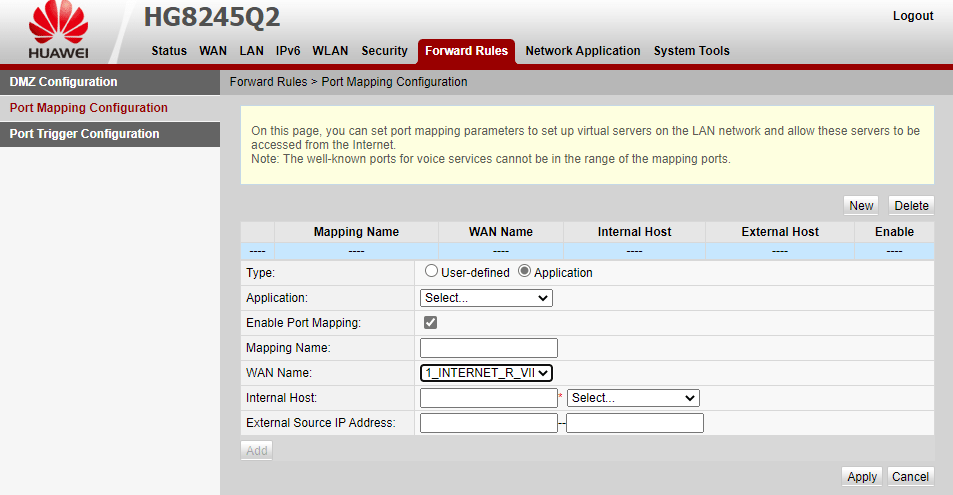This screenshot has height=495, width=953.
Task: Open the Network Application tab
Action: tap(582, 51)
